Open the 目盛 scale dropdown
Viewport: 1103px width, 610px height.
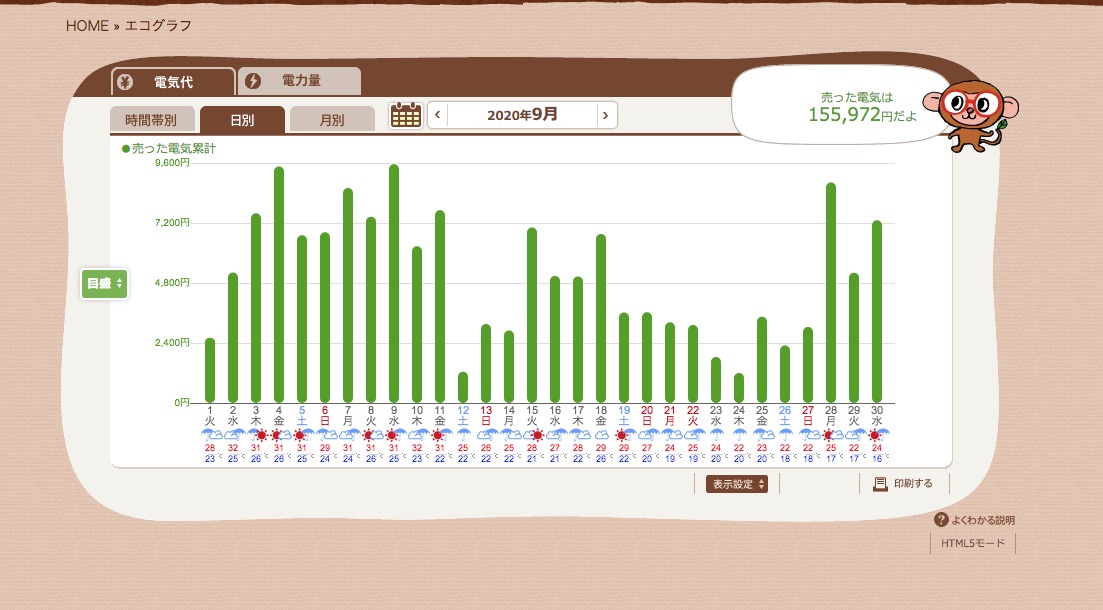point(105,284)
